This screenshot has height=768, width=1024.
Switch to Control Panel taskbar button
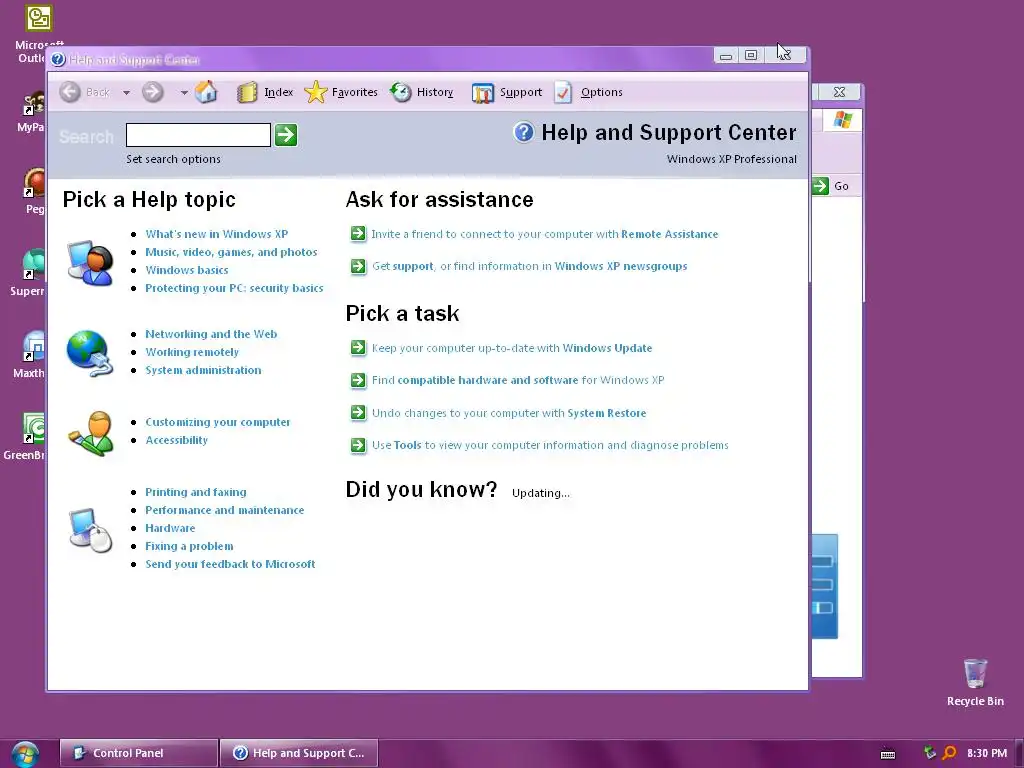coord(138,753)
